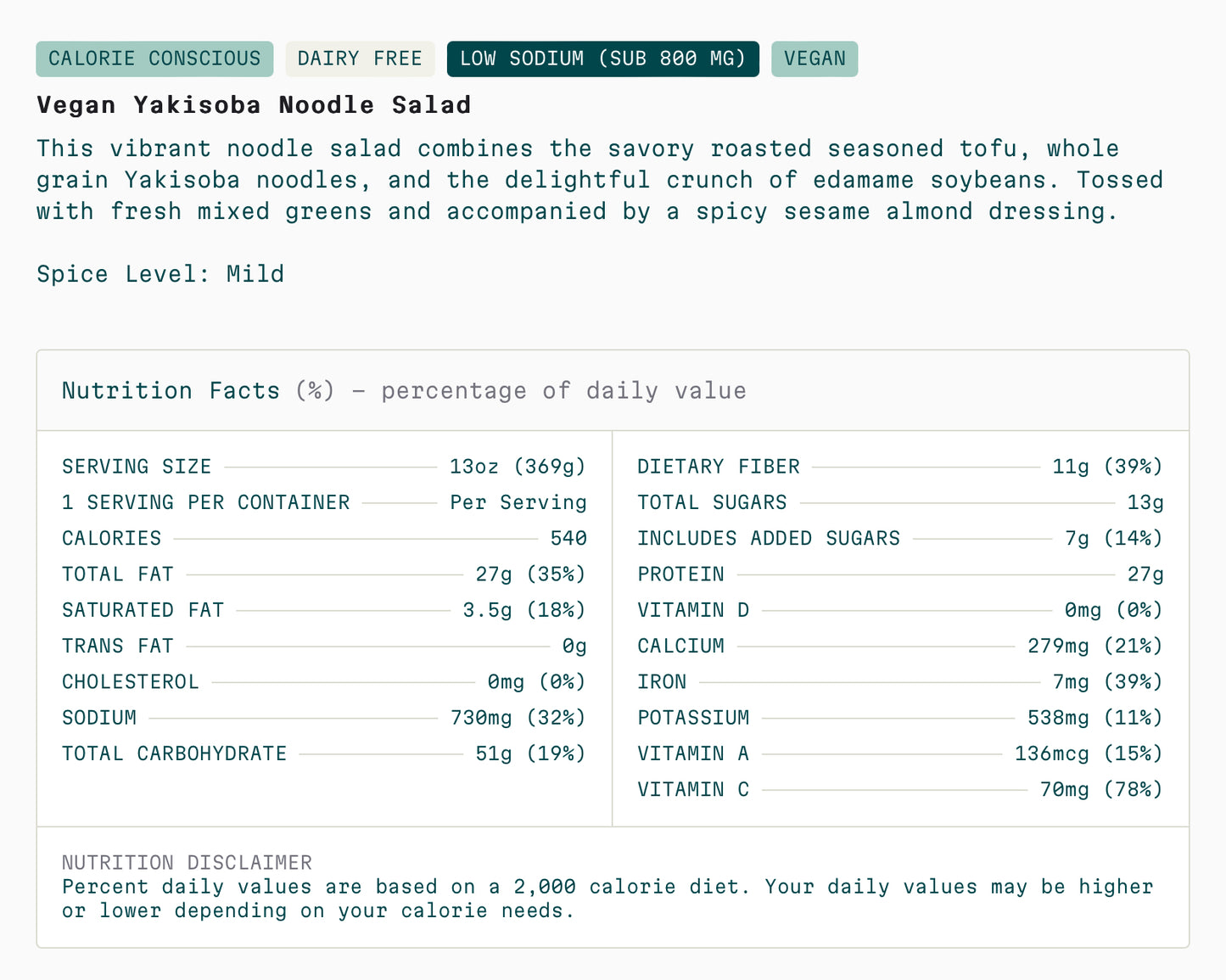Screen dimensions: 1226x980
Task: Click the Calorie Conscious tag
Action: pyautogui.click(x=154, y=59)
